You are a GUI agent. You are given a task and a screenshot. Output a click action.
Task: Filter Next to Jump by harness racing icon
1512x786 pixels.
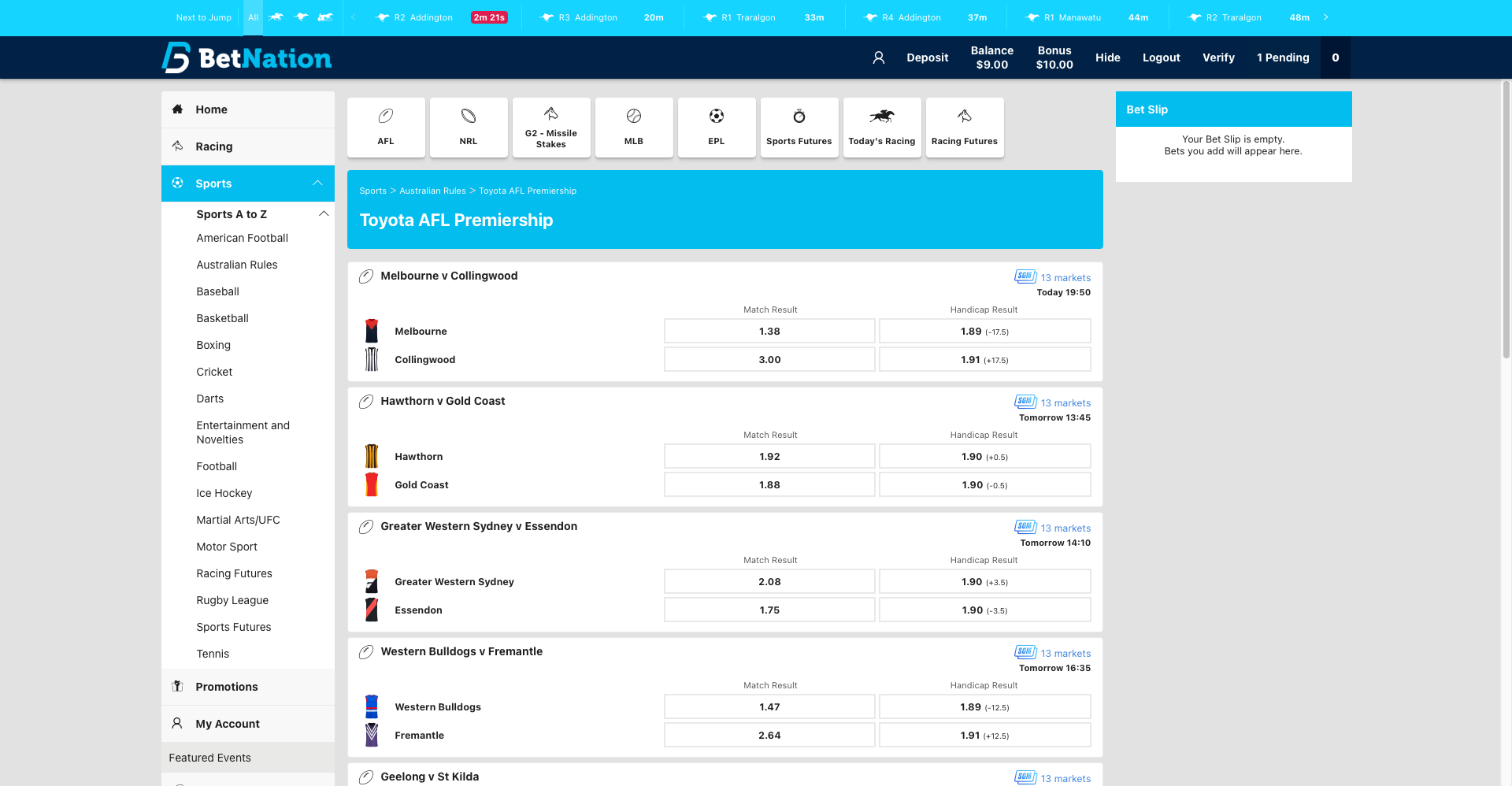(x=325, y=17)
